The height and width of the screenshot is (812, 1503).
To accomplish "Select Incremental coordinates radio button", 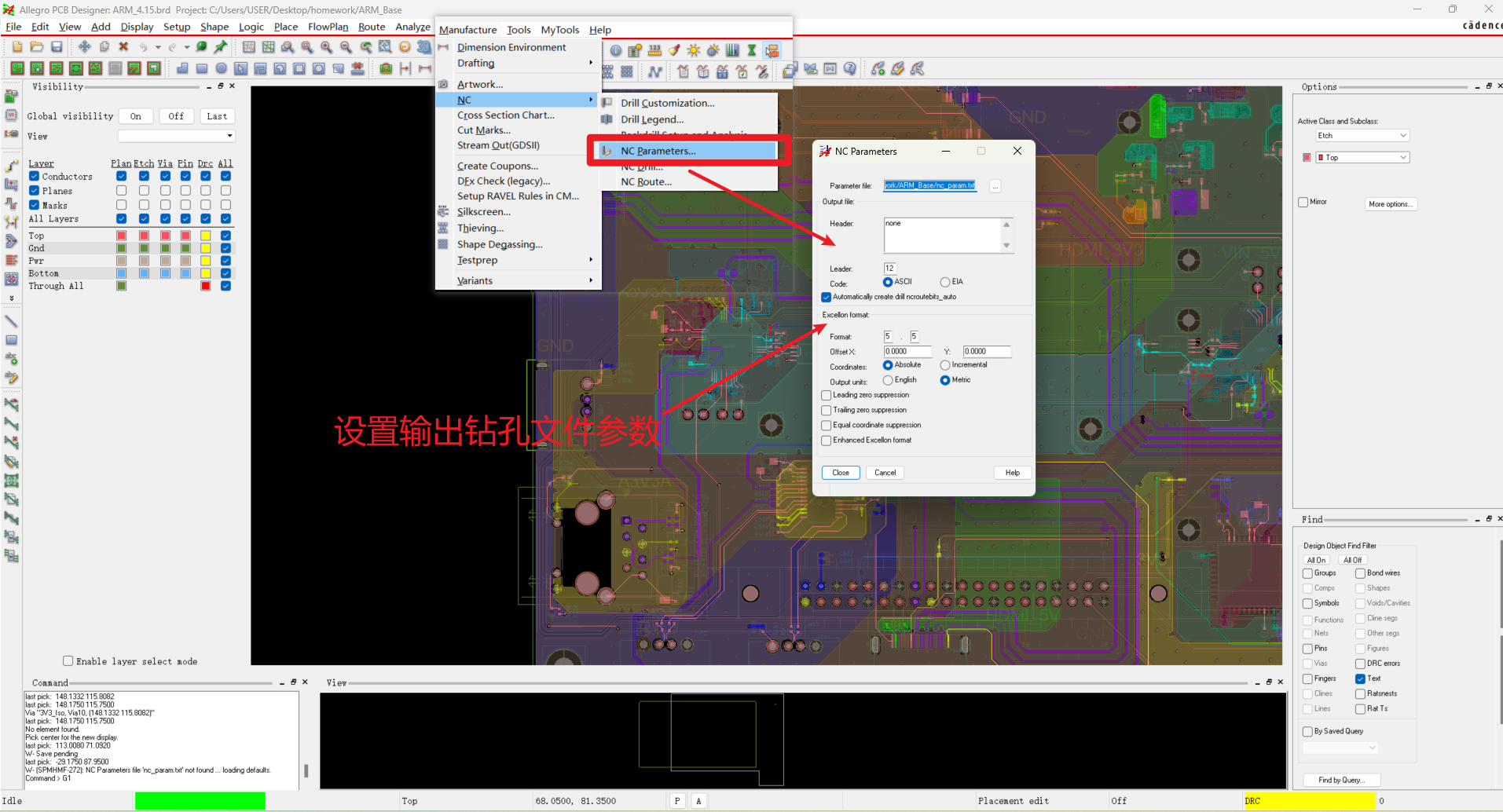I will pos(945,365).
